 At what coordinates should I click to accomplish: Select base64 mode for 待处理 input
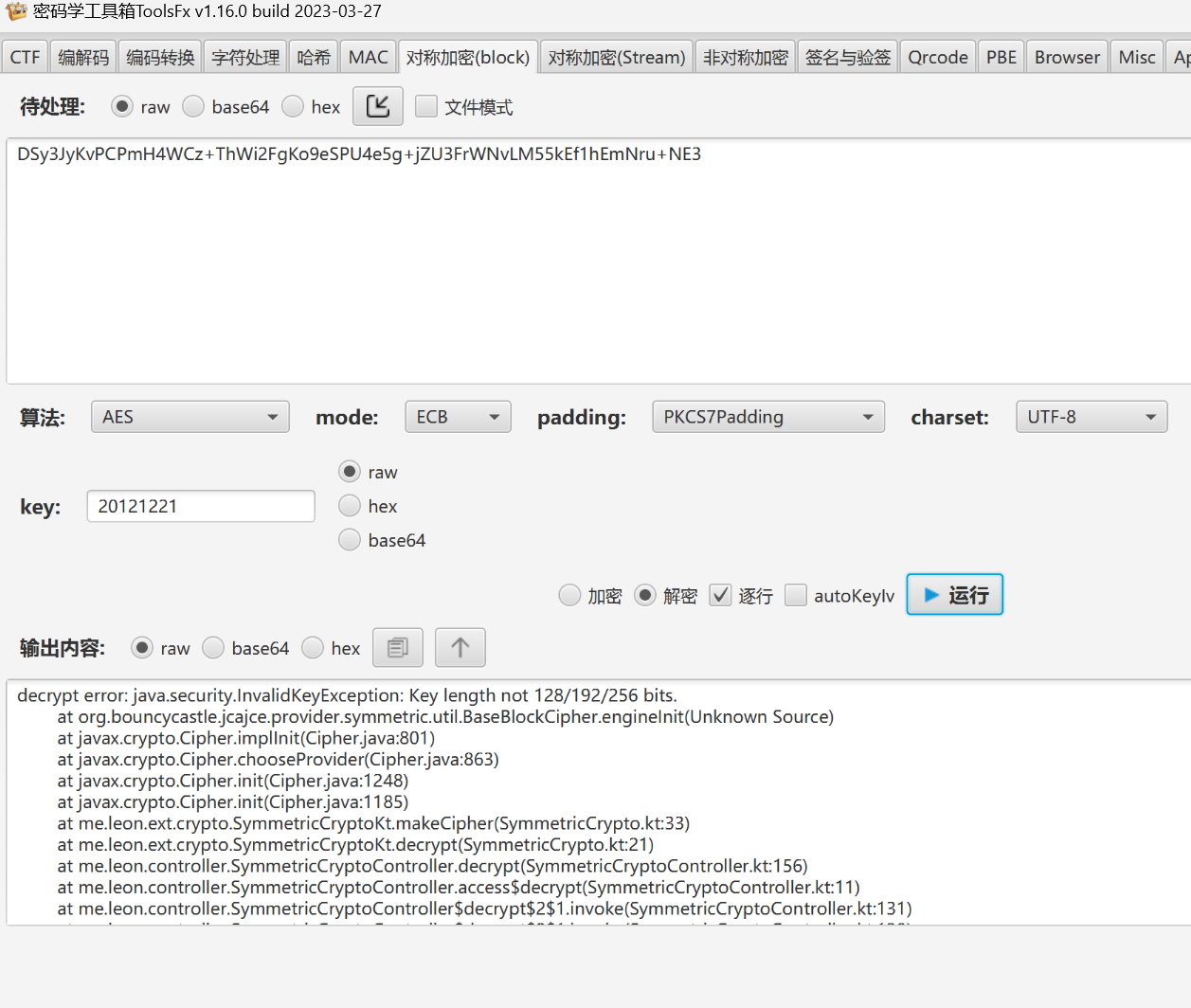[193, 106]
